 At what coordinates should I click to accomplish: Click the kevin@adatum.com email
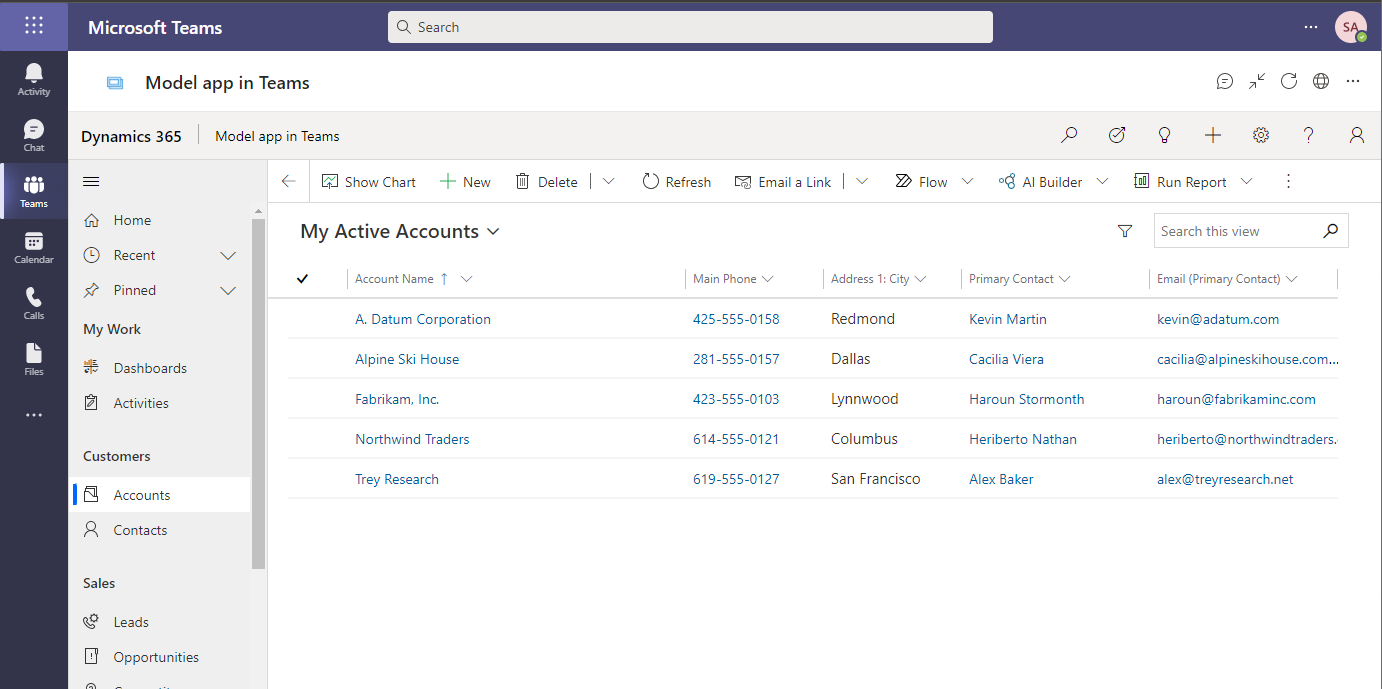1218,319
